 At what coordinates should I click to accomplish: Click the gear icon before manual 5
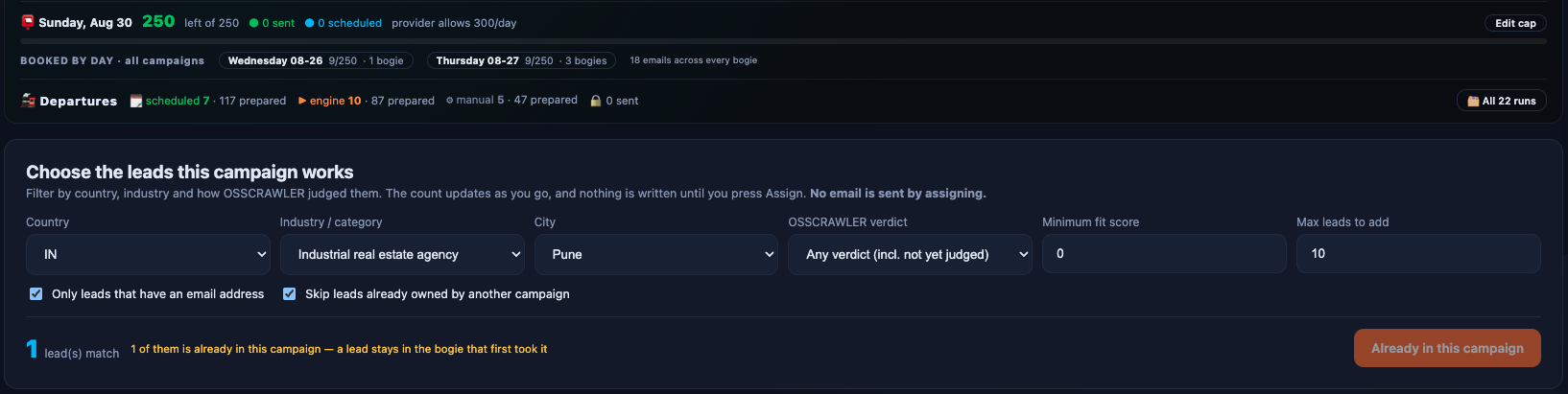449,100
